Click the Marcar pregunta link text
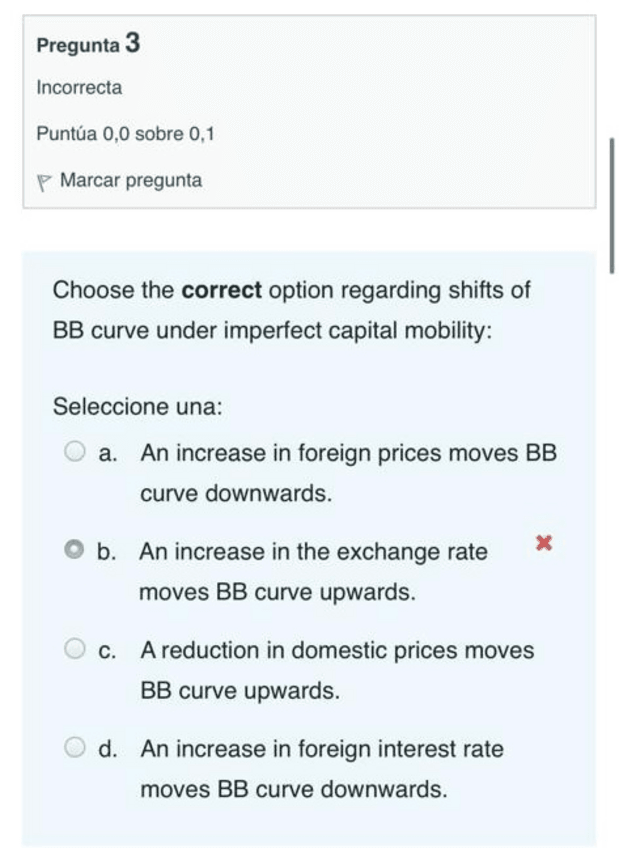 tap(130, 181)
